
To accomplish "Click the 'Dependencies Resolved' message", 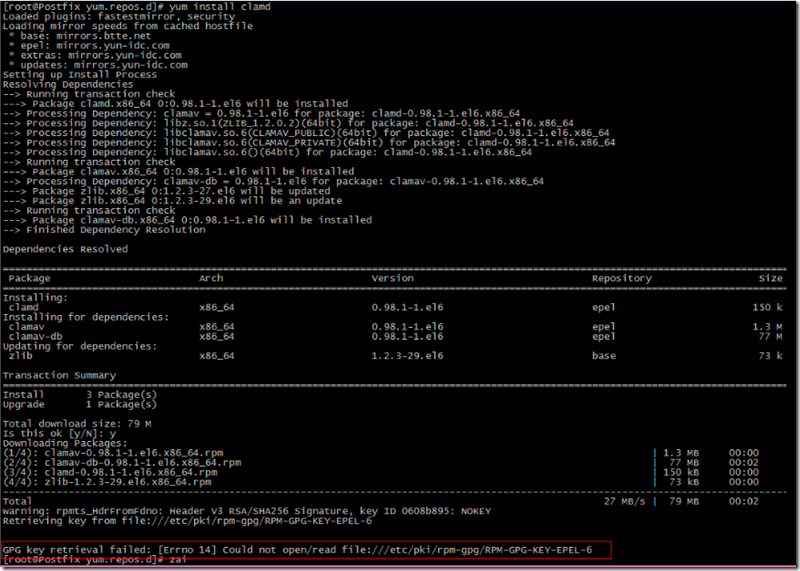I will point(65,249).
